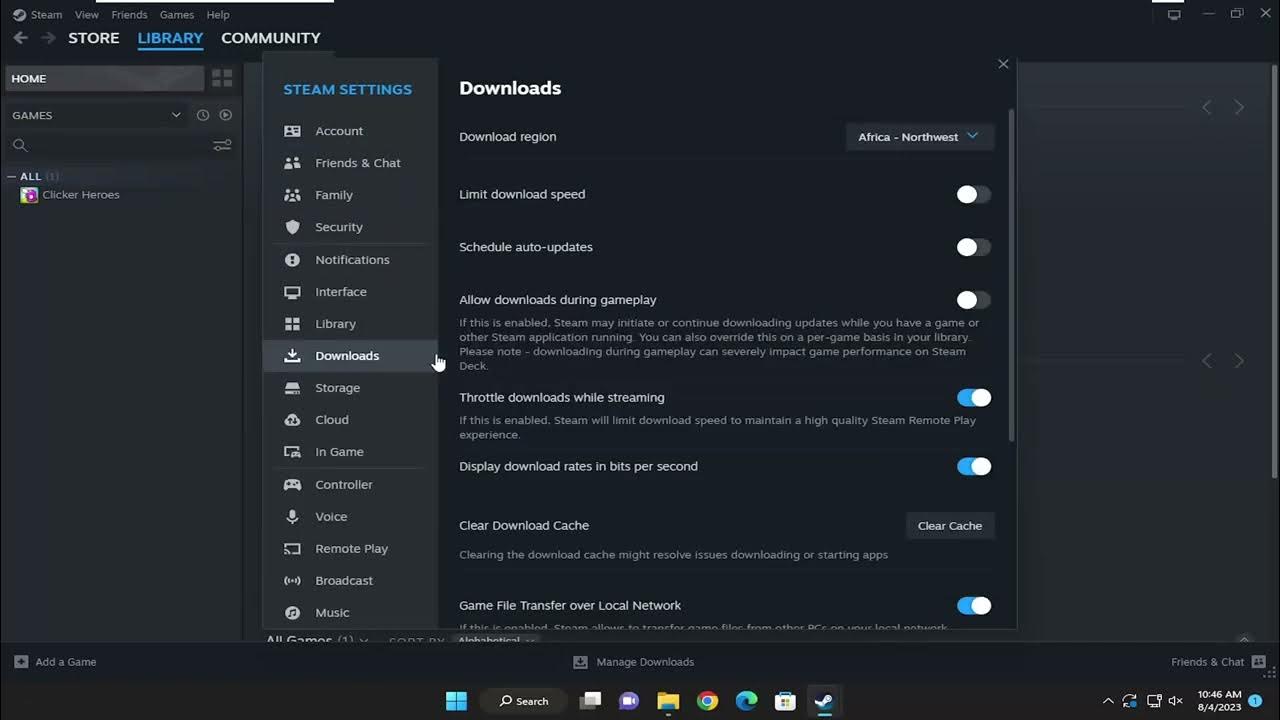The image size is (1280, 720).
Task: Collapse the ALL games category
Action: (x=11, y=176)
